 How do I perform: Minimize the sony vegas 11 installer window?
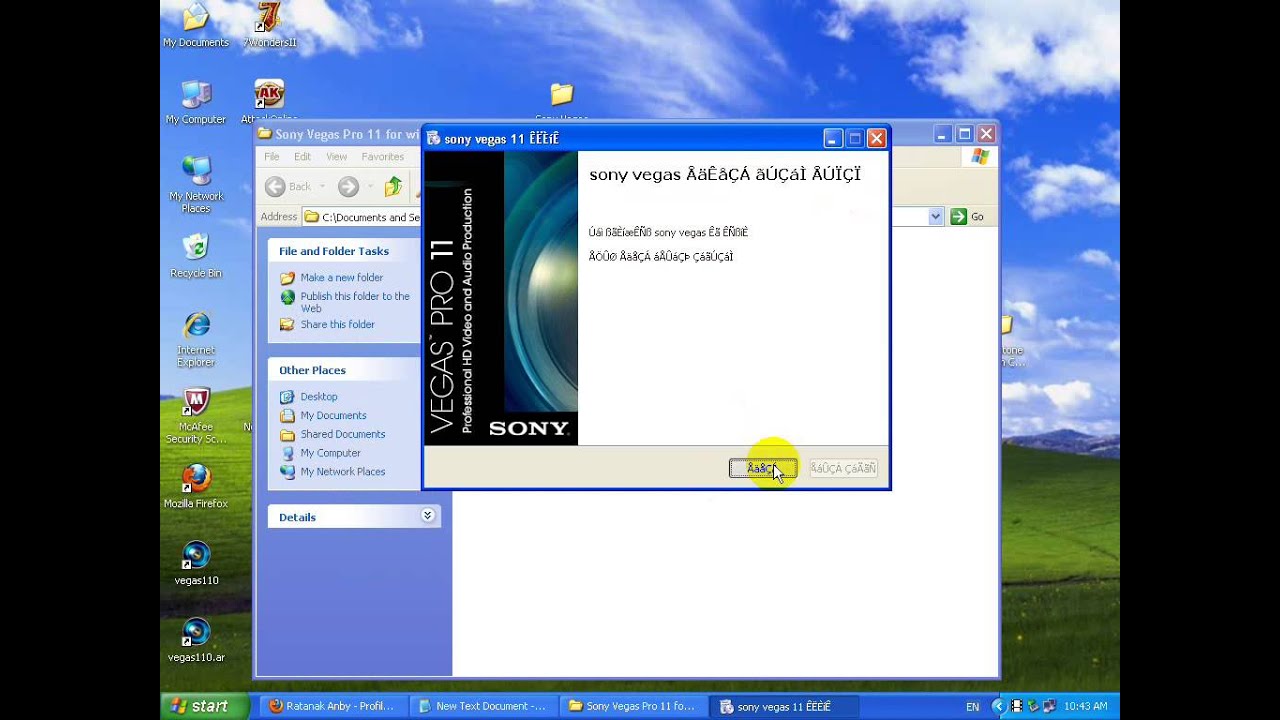pos(832,138)
